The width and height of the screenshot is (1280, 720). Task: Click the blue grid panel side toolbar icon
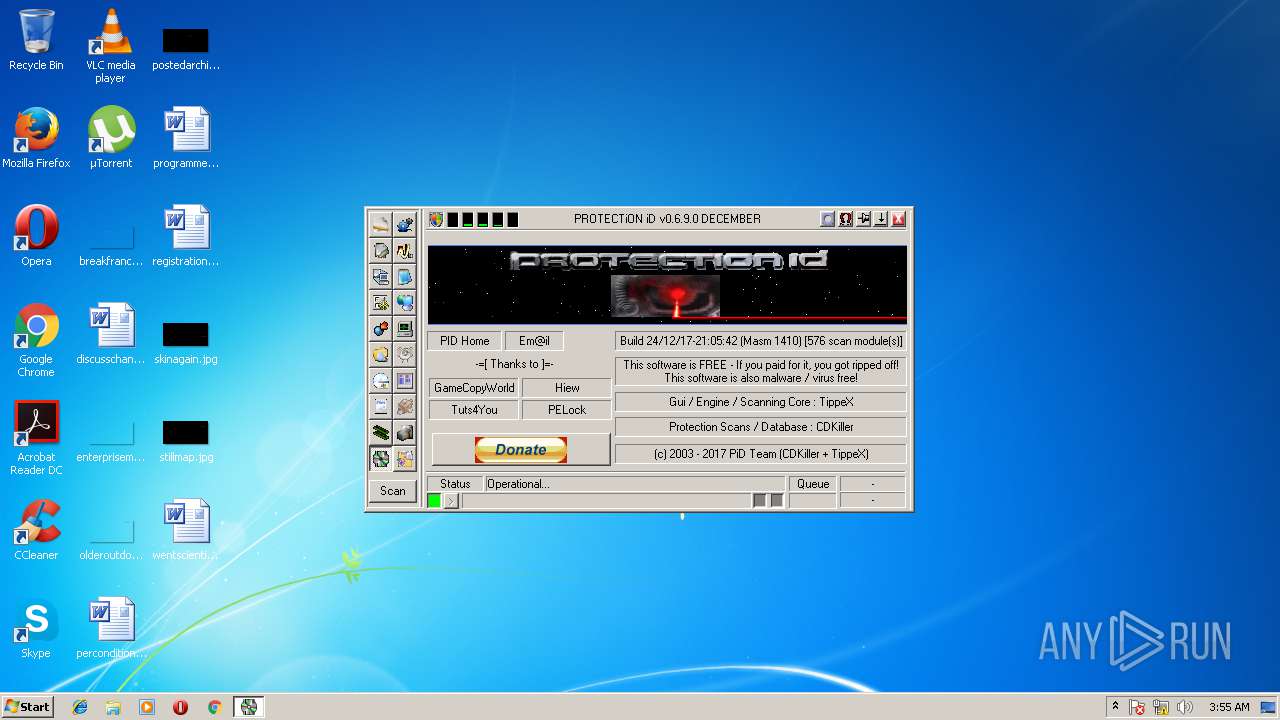(405, 380)
